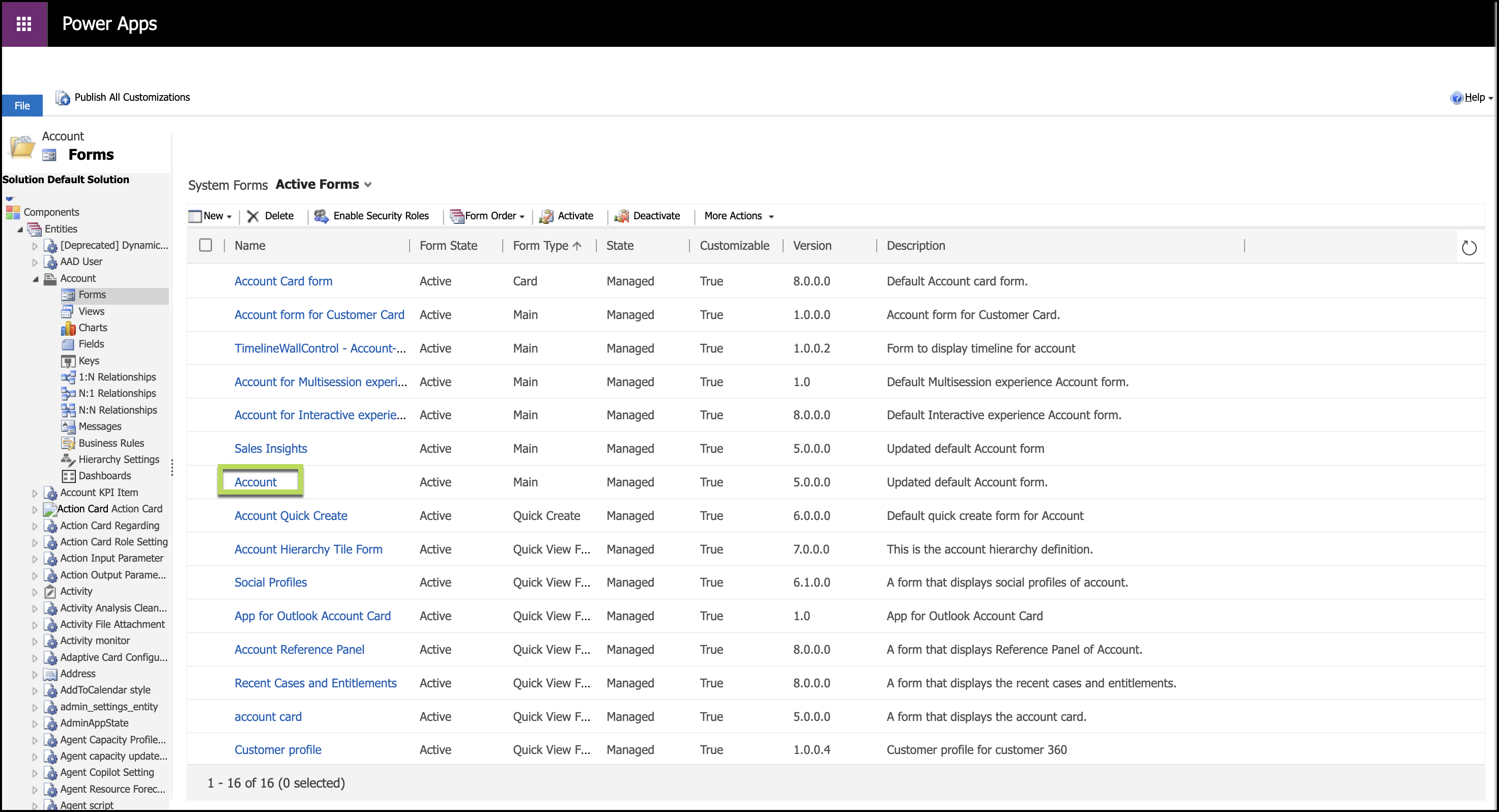Click the Deactivate form icon
Screen dimensions: 1499x812
[621, 216]
